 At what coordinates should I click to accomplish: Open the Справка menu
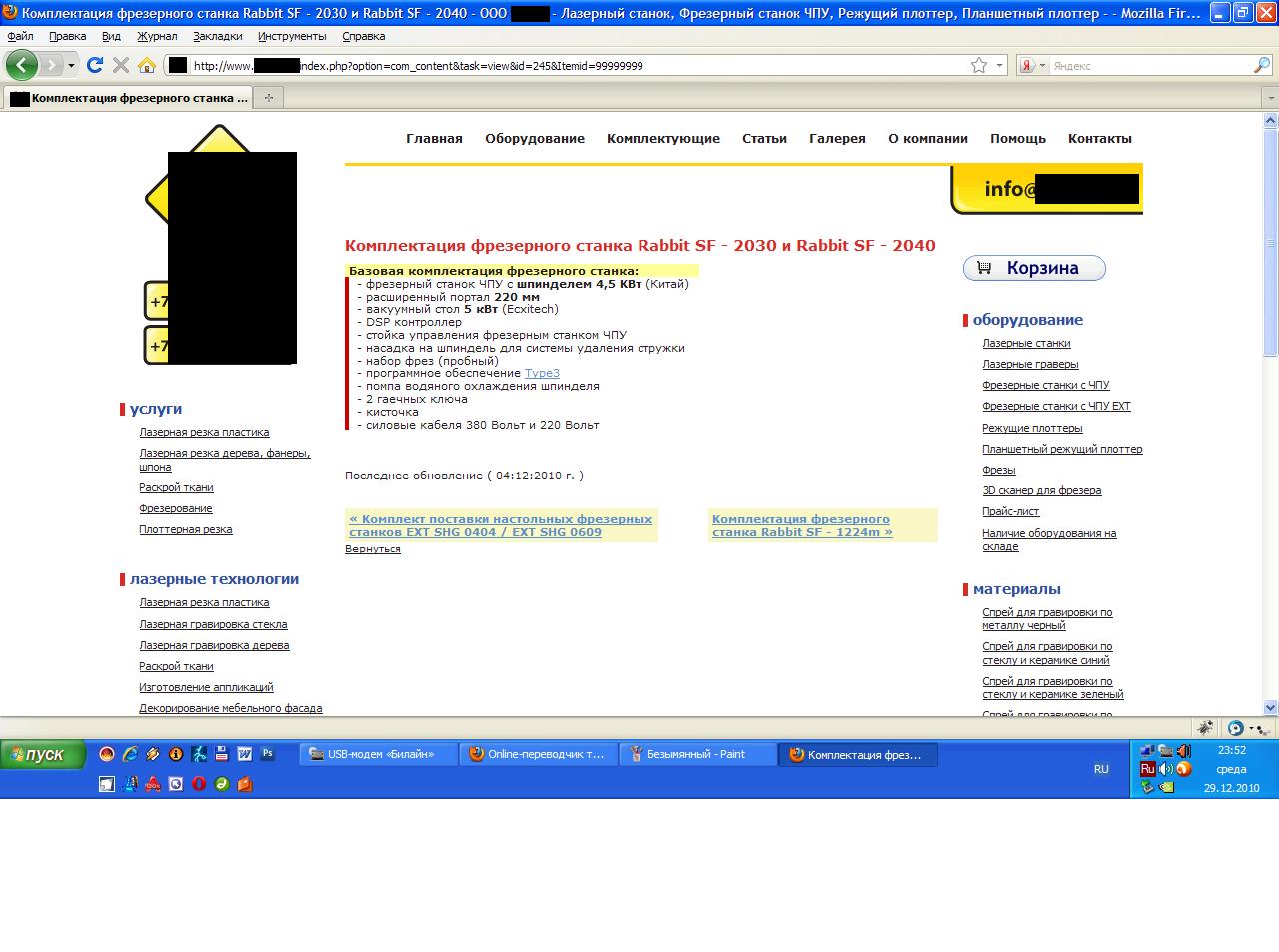coord(363,36)
